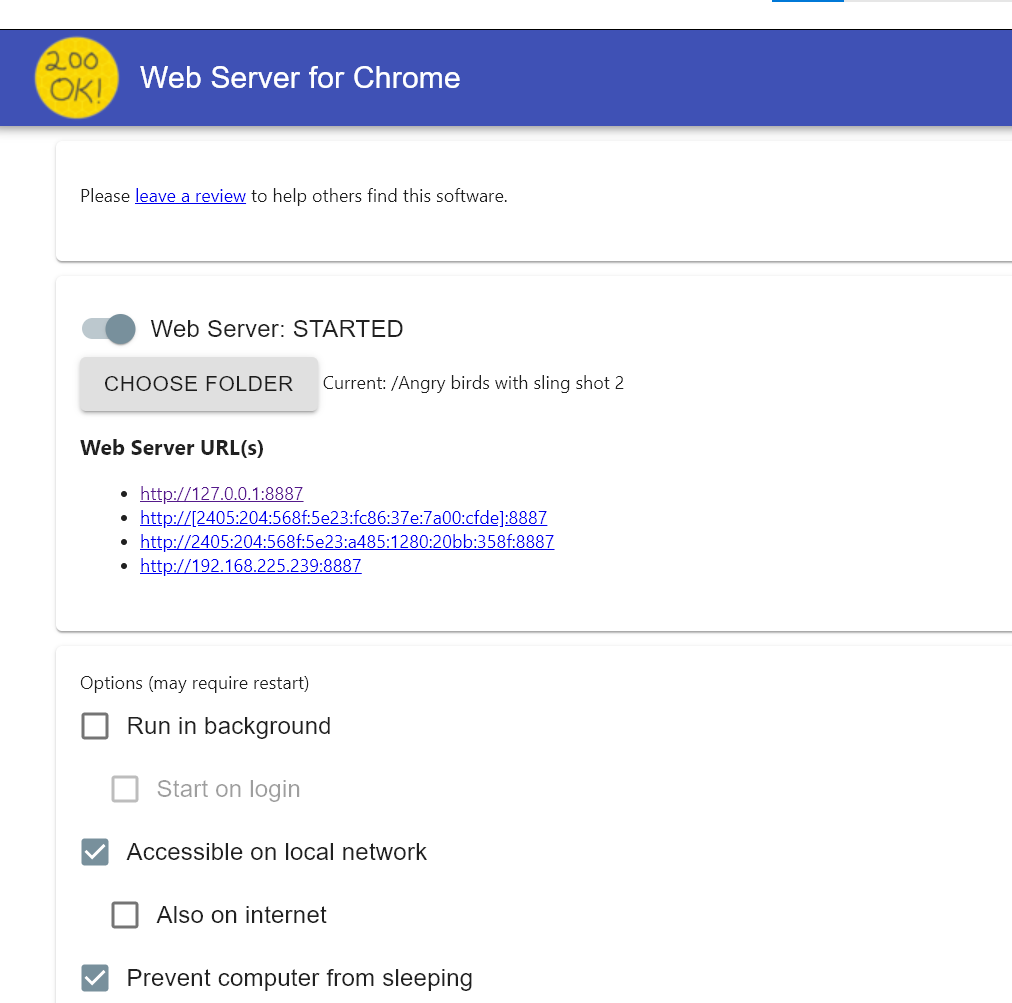Click the 200 OK logo icon
This screenshot has height=1003, width=1012.
[77, 77]
